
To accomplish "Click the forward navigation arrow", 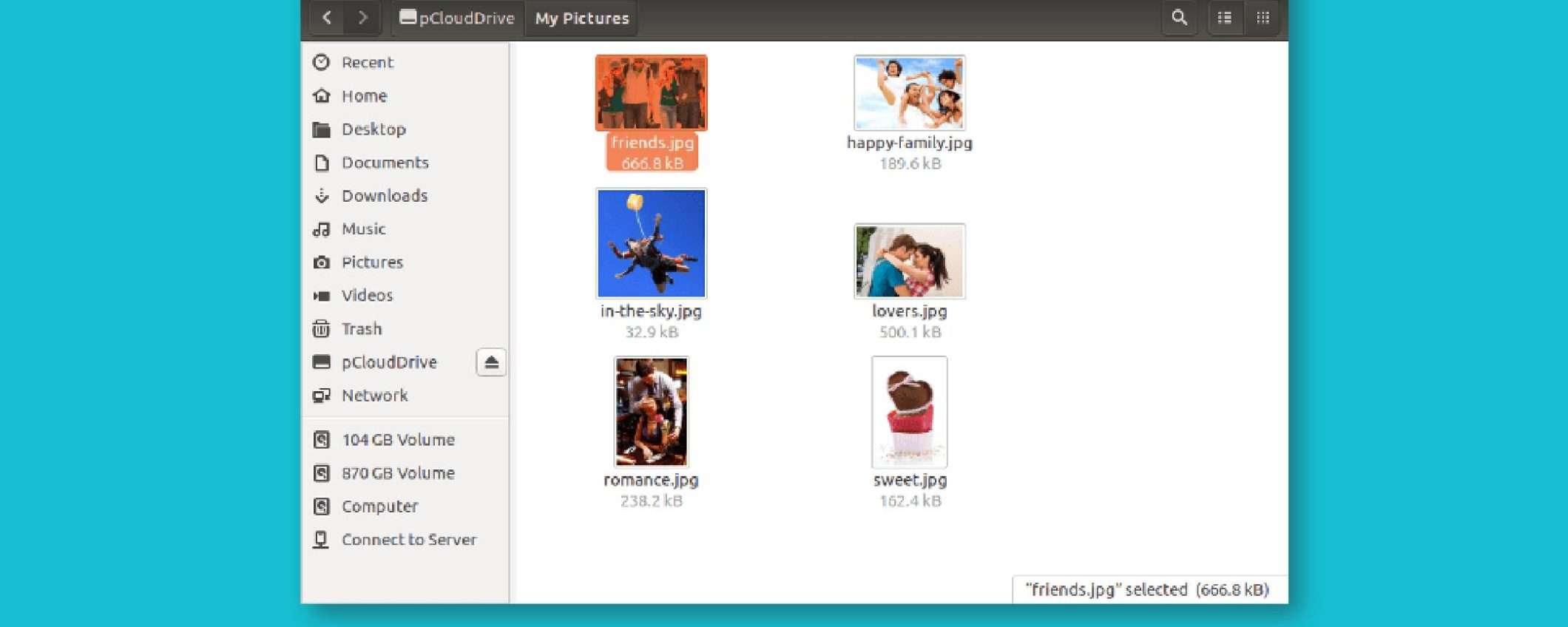I will pyautogui.click(x=362, y=18).
